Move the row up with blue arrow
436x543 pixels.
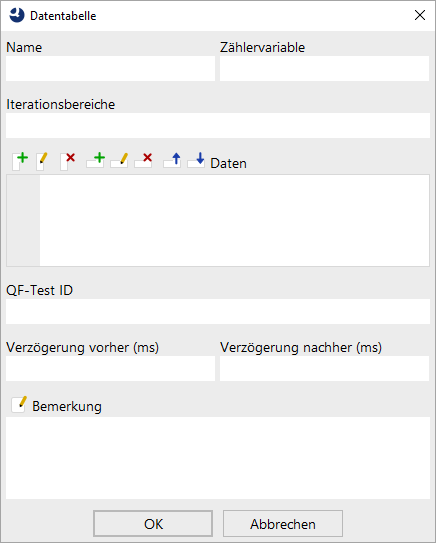tap(172, 160)
